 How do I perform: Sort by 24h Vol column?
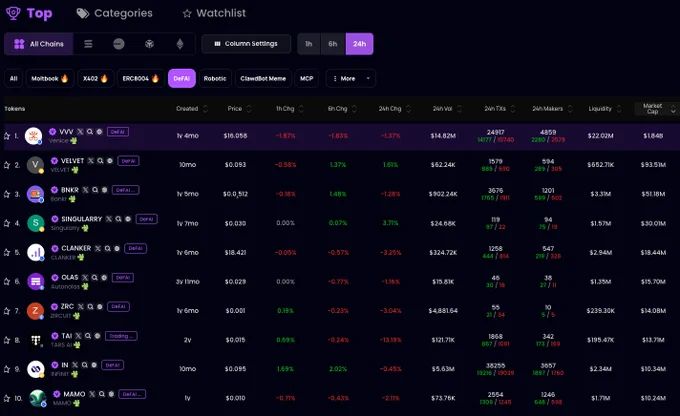click(x=447, y=109)
